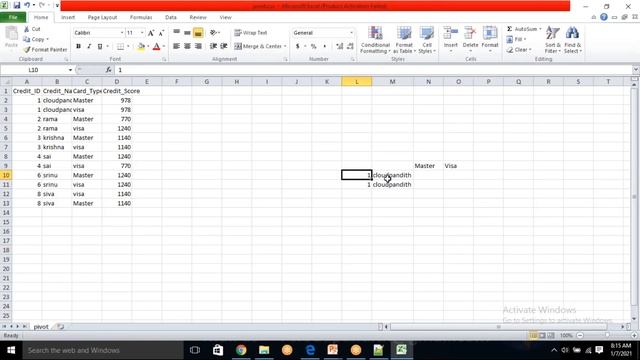
Task: Switch to the View tab
Action: [225, 18]
